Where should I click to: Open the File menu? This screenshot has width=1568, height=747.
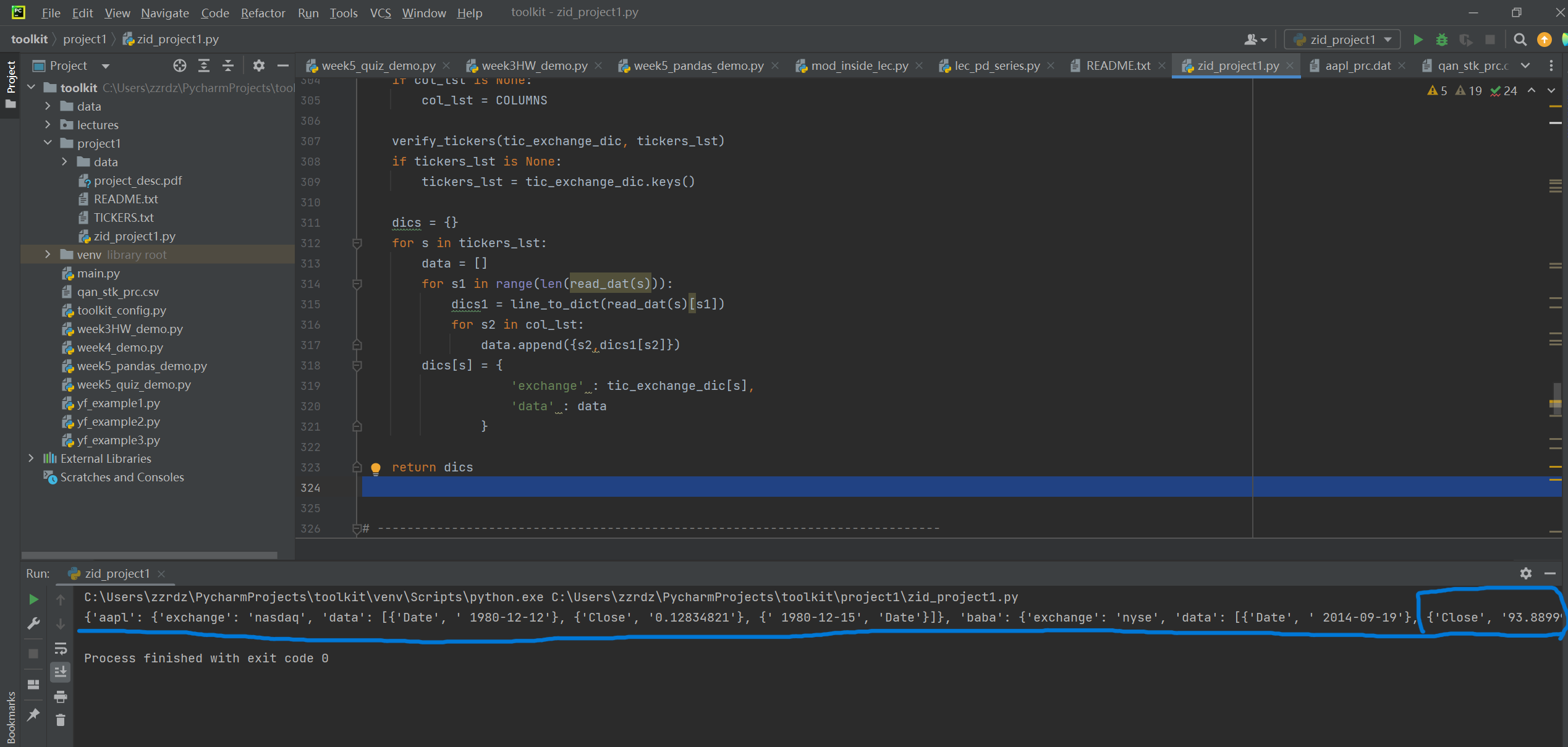pyautogui.click(x=51, y=13)
